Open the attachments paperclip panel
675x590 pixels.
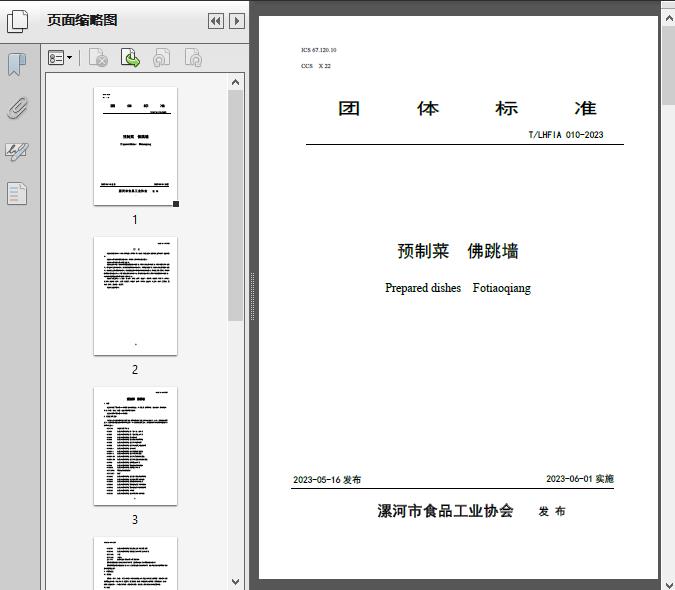17,108
